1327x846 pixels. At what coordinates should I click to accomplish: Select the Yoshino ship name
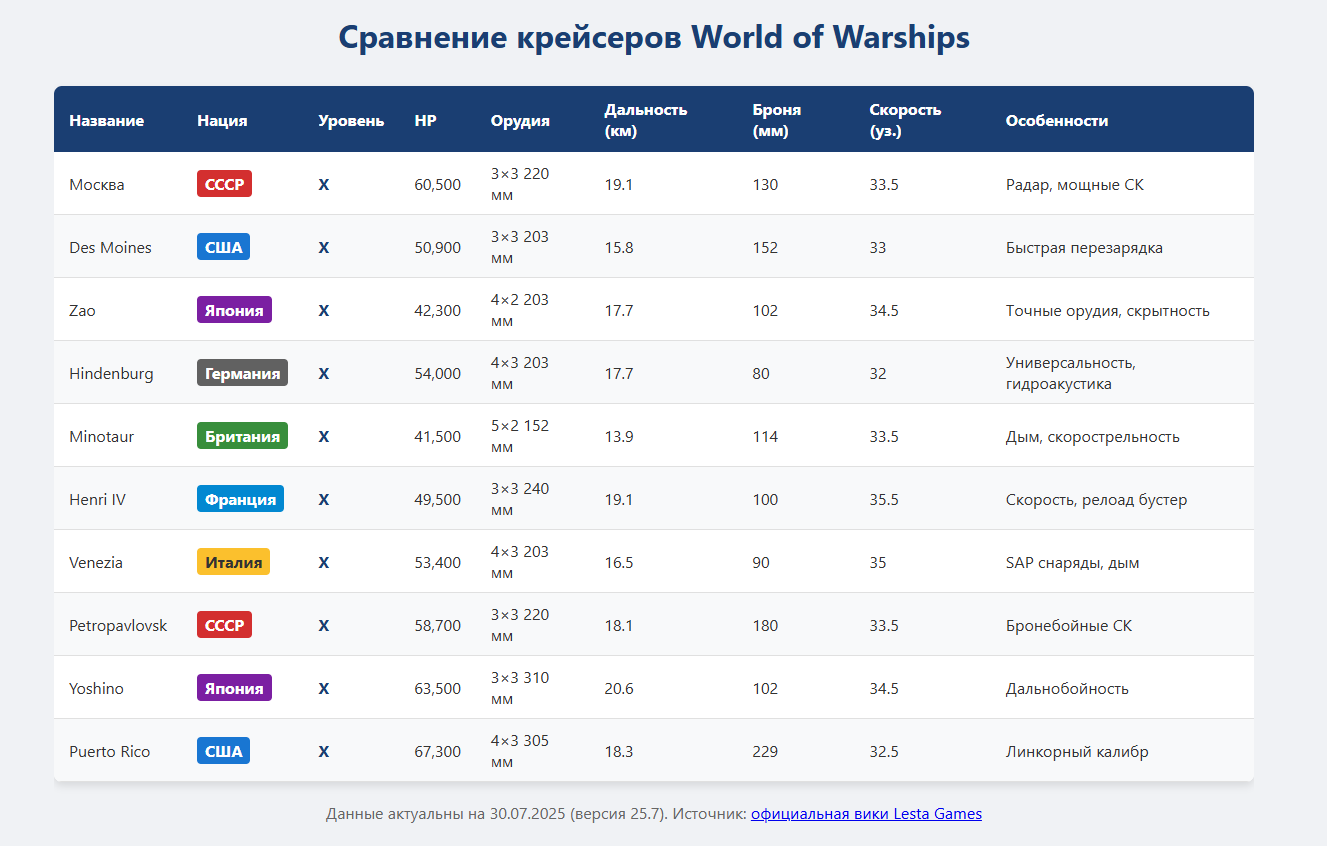[x=96, y=688]
